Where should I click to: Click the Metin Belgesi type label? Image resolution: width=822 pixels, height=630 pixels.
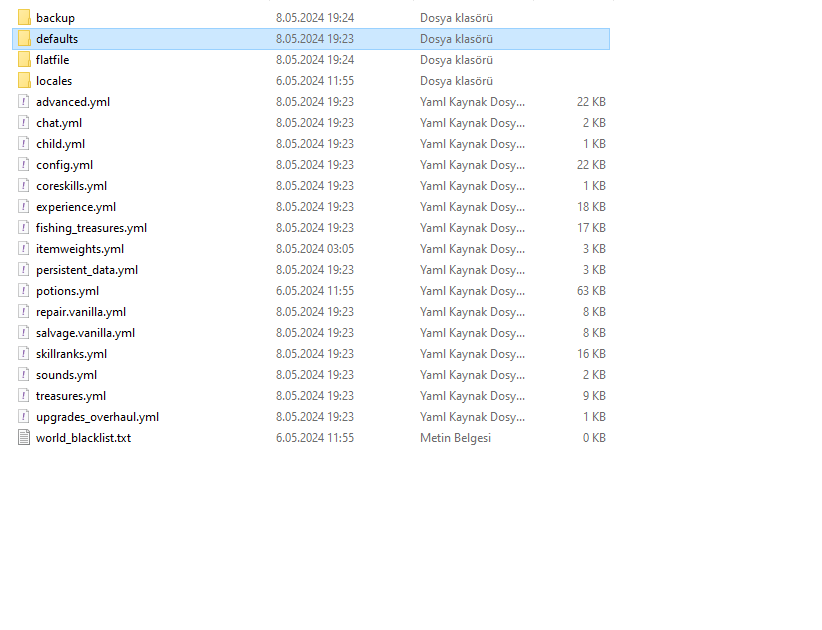click(456, 438)
